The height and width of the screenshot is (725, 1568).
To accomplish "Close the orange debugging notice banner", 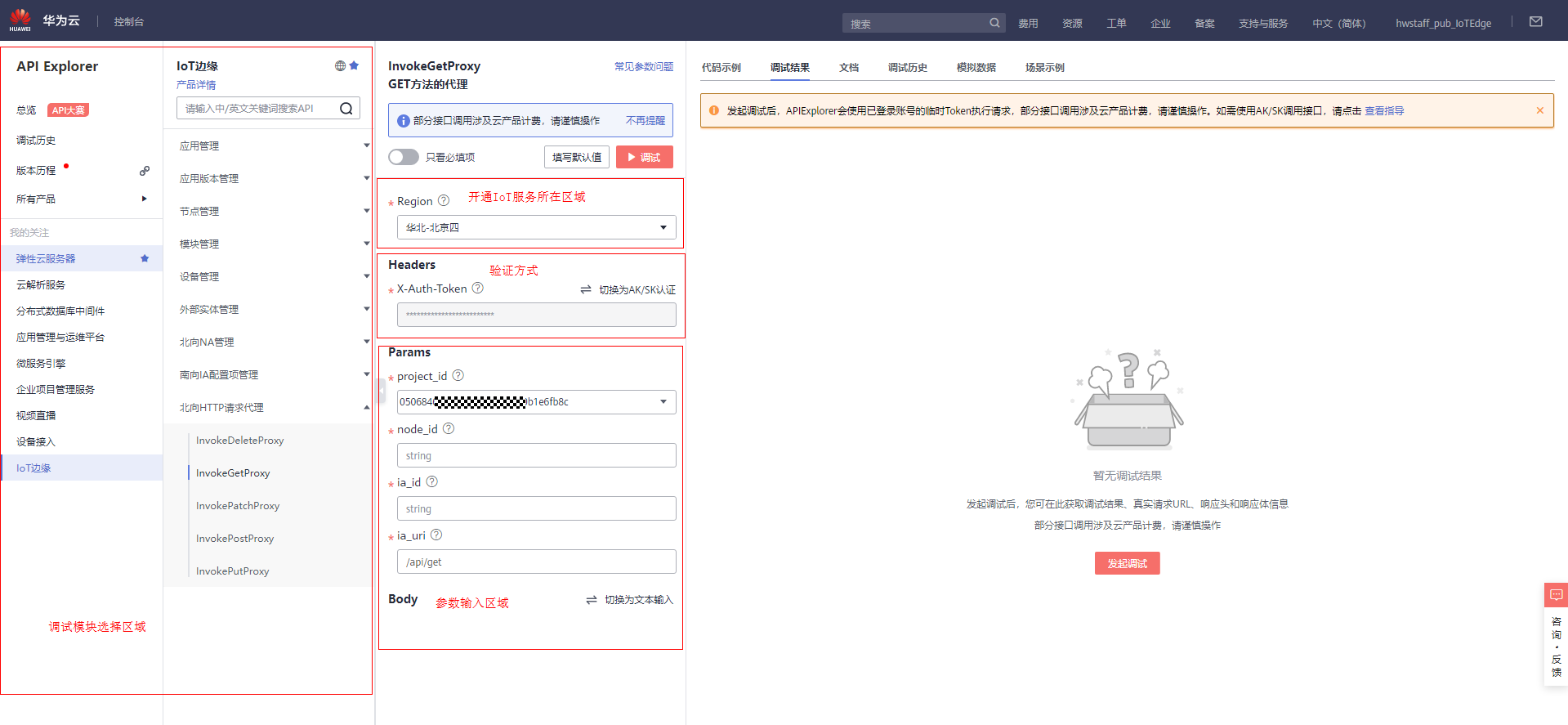I will click(1540, 110).
